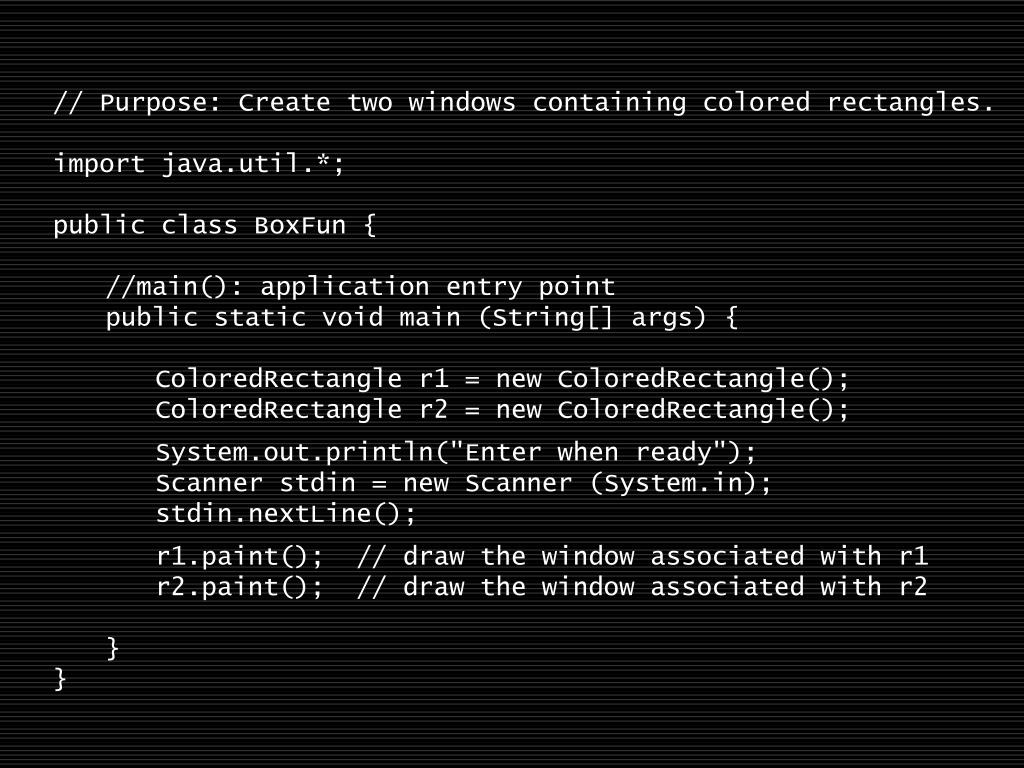Click System.out.println call

tap(456, 452)
